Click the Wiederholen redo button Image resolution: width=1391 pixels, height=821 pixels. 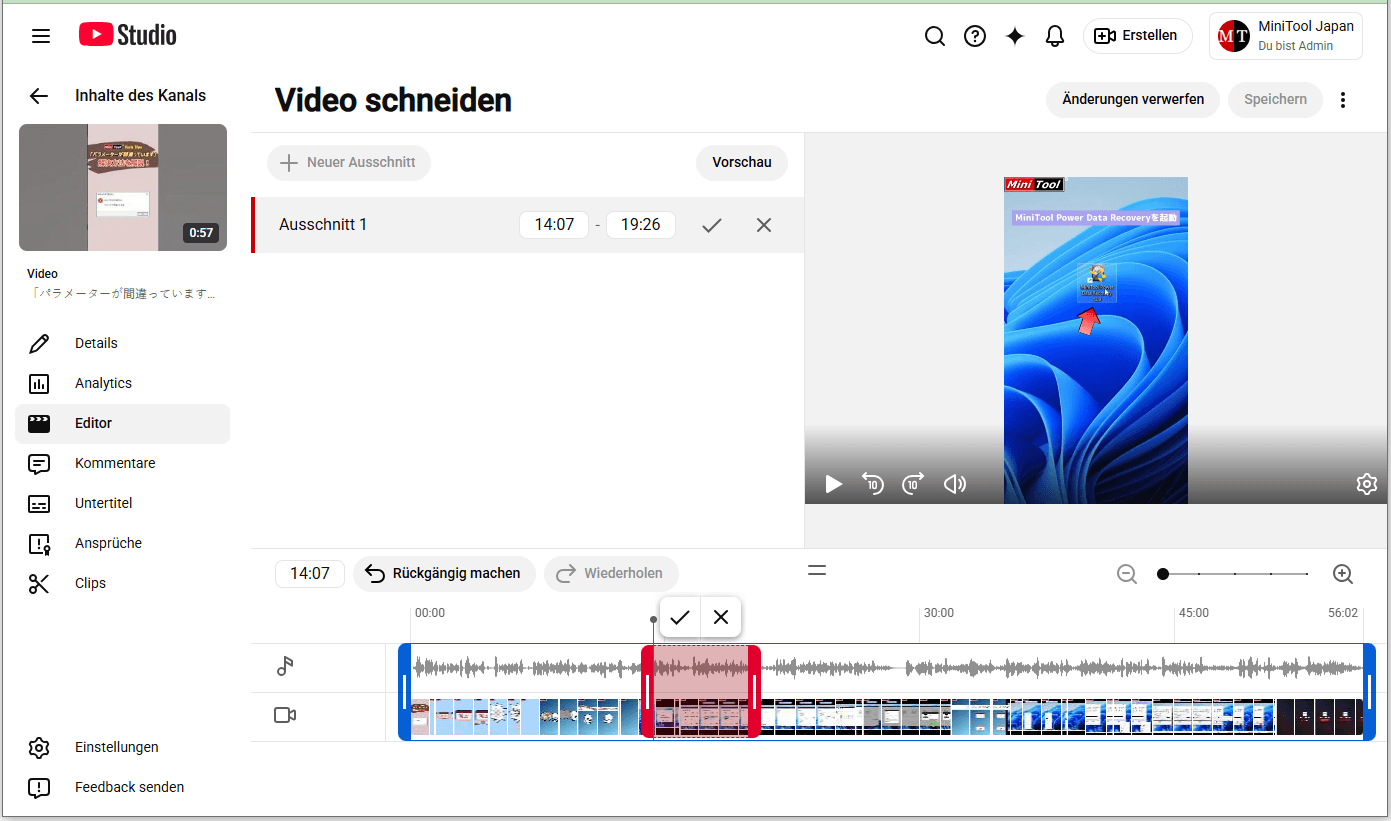611,574
